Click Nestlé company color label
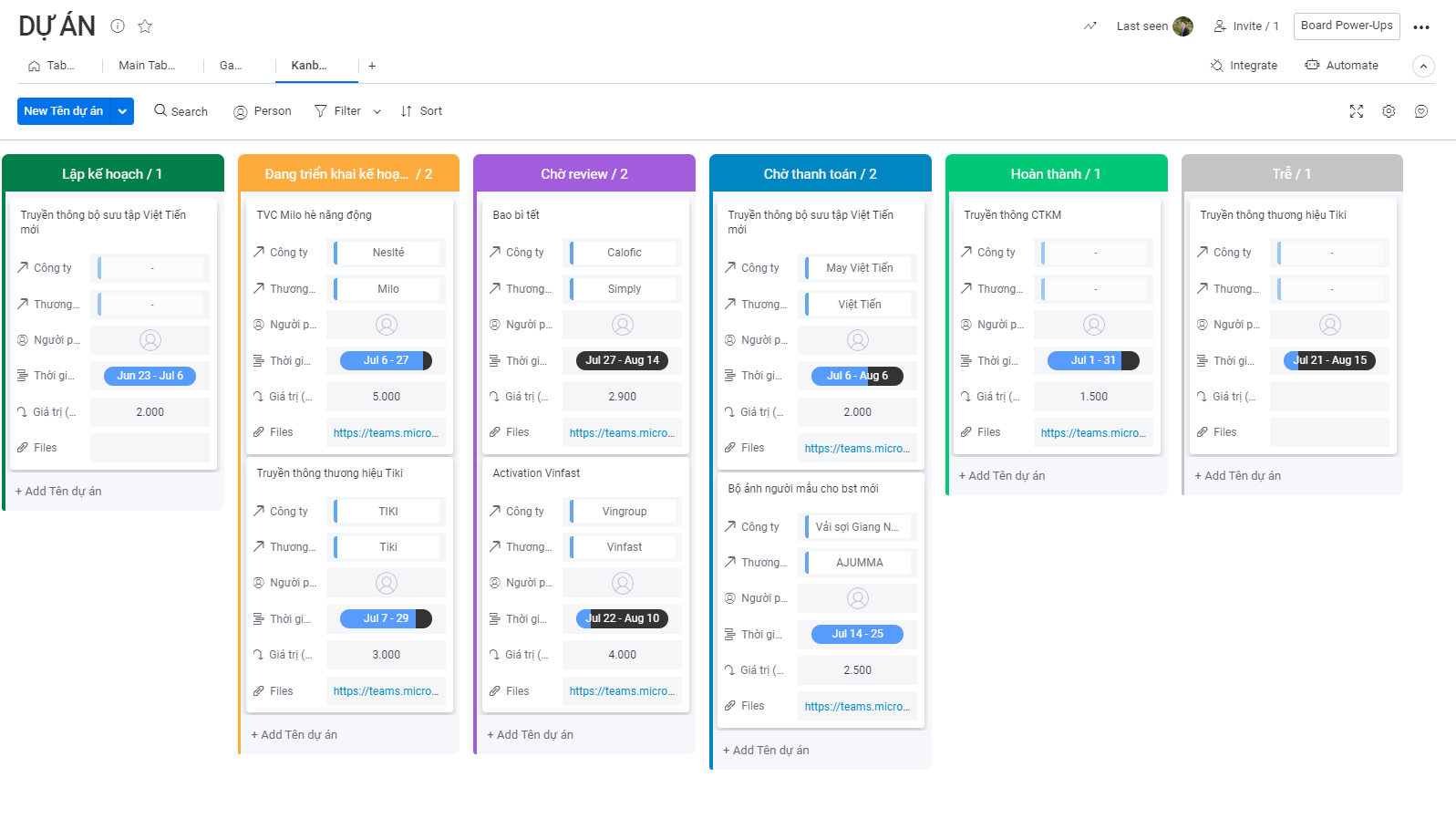This screenshot has height=840, width=1456. point(387,253)
